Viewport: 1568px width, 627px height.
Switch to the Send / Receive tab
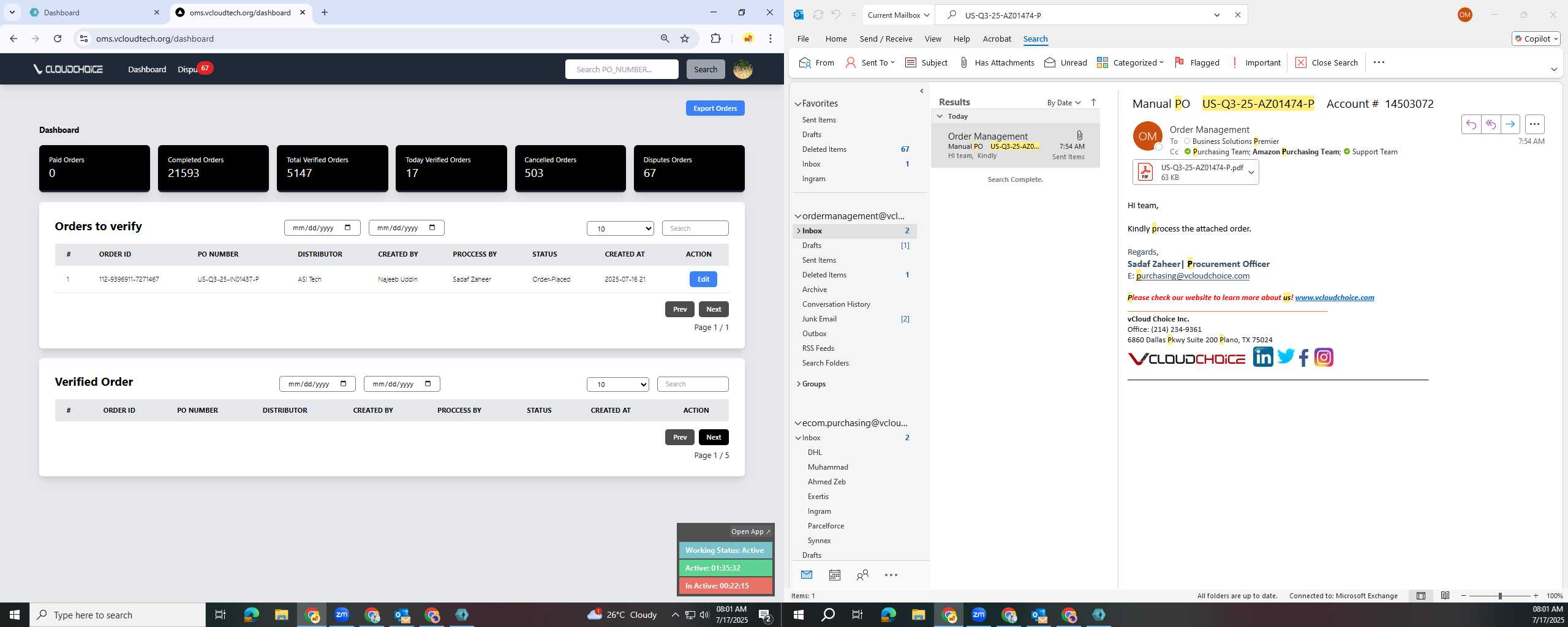pos(886,39)
